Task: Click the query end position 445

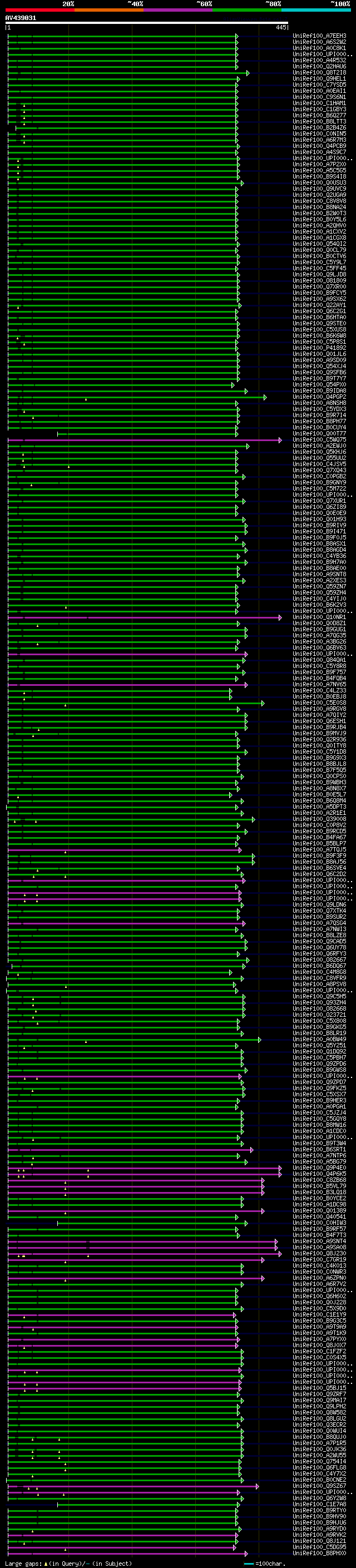Action: (280, 27)
